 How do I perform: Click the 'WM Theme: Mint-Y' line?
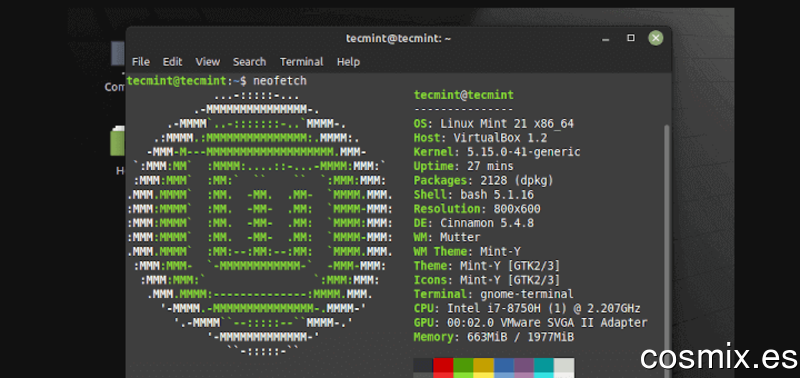click(x=467, y=251)
